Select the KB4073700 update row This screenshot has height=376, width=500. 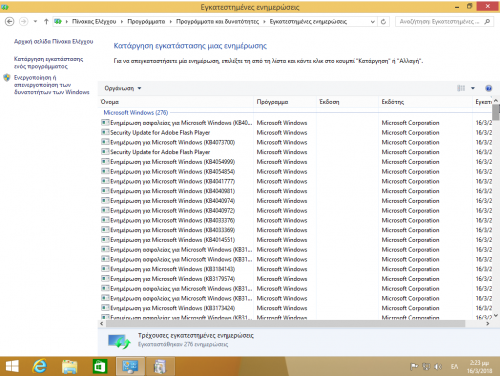click(x=296, y=142)
